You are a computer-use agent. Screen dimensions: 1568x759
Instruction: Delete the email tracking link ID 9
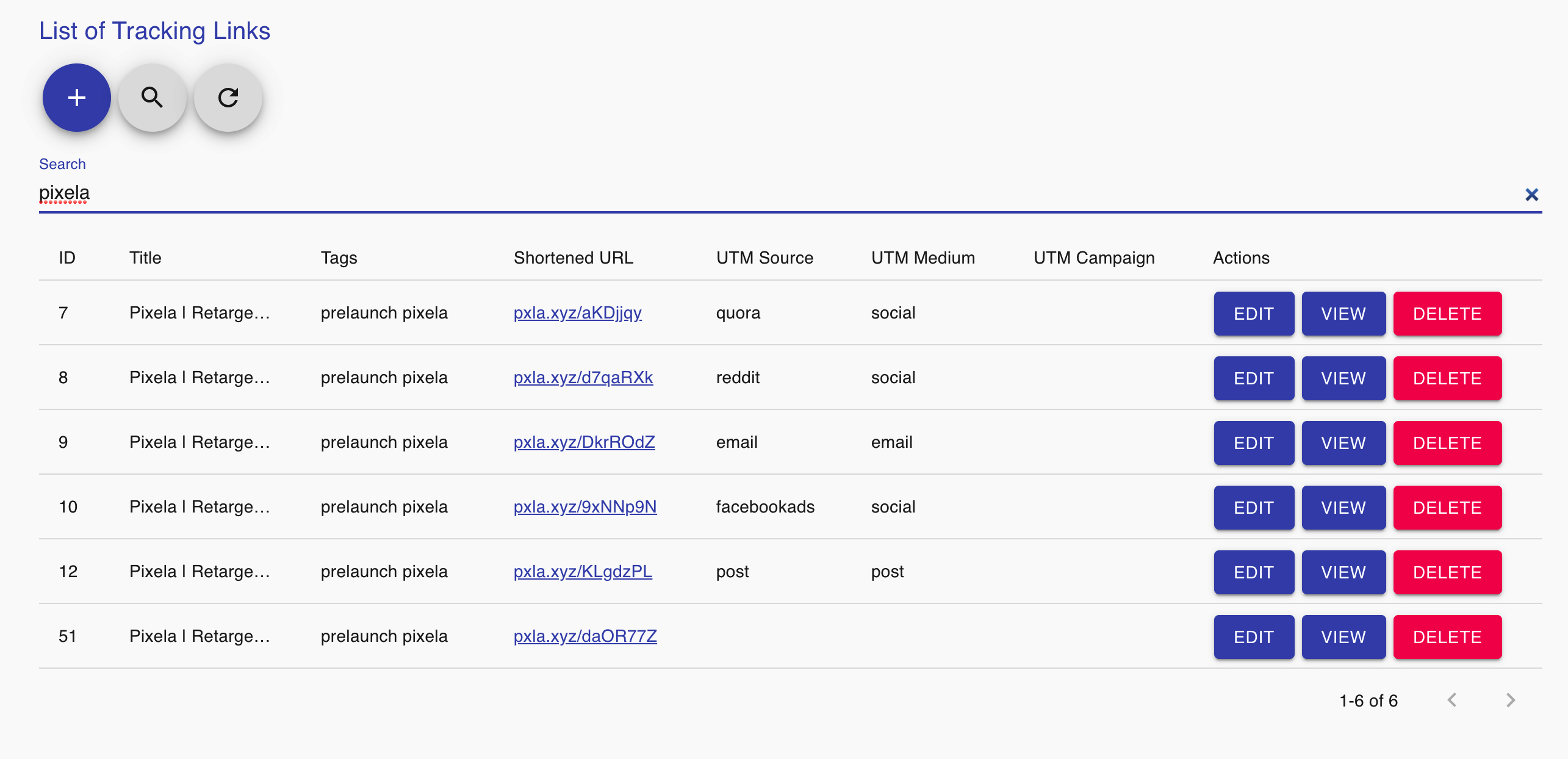click(1447, 443)
